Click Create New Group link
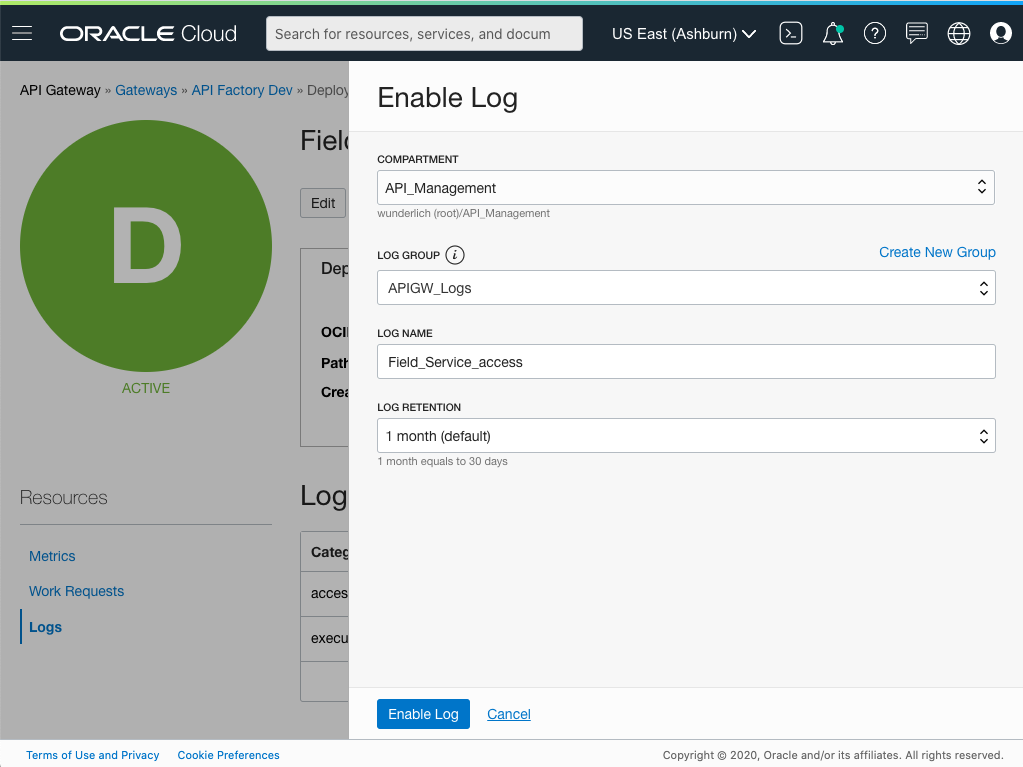This screenshot has height=767, width=1023. pos(937,252)
